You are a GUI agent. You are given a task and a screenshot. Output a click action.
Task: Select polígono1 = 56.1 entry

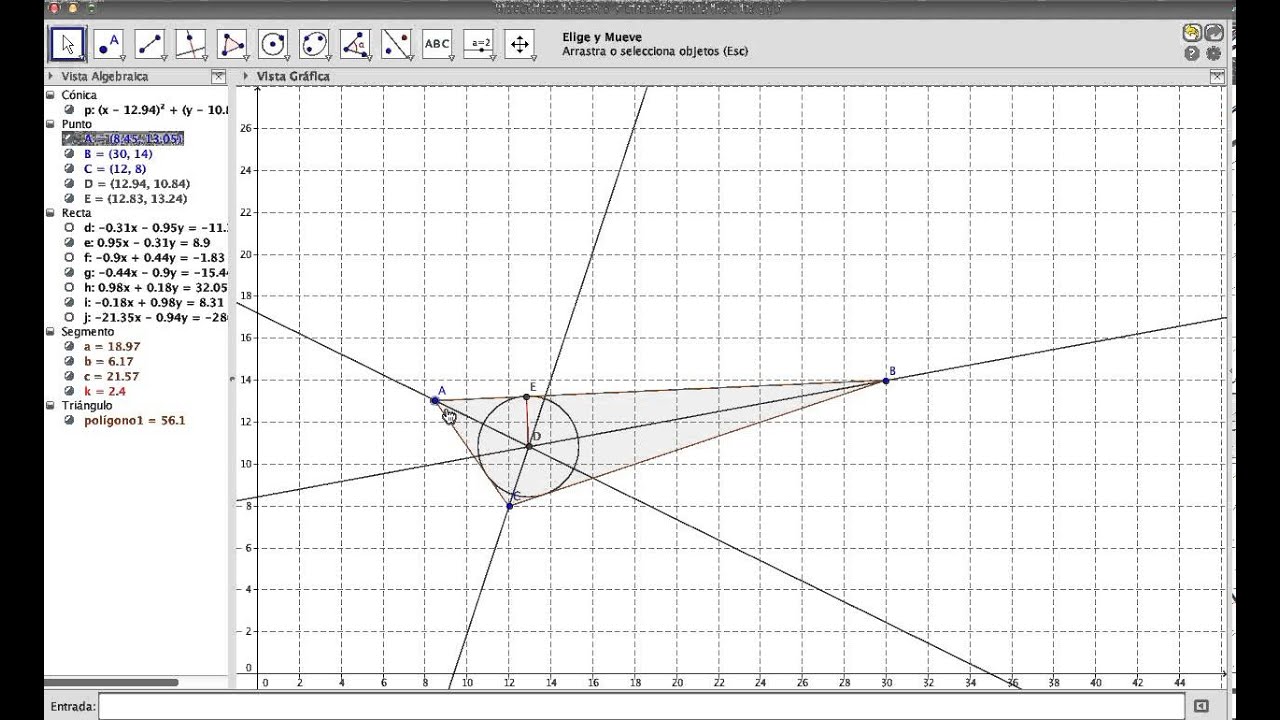134,421
